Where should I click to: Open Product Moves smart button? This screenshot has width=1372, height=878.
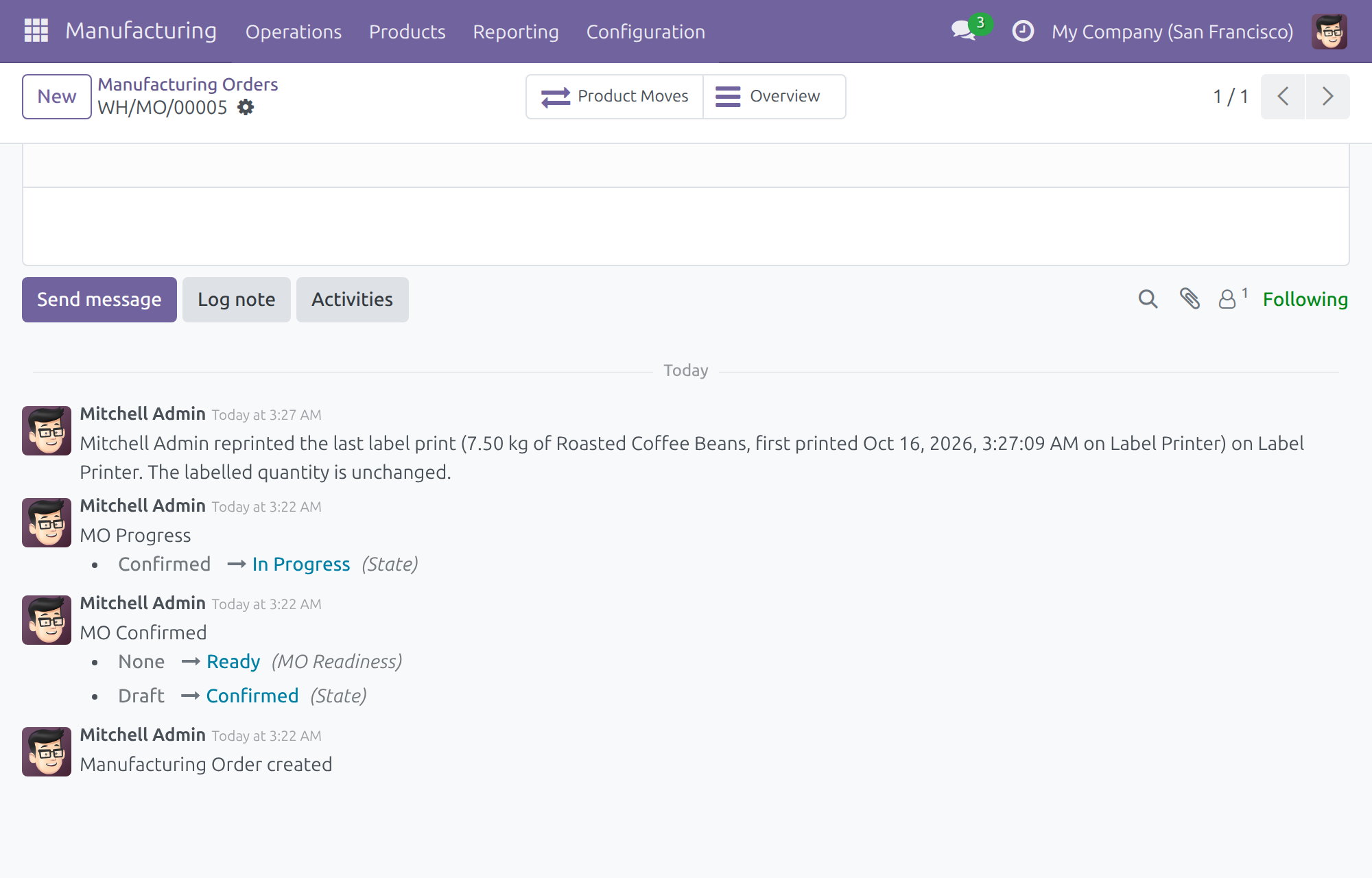(615, 97)
